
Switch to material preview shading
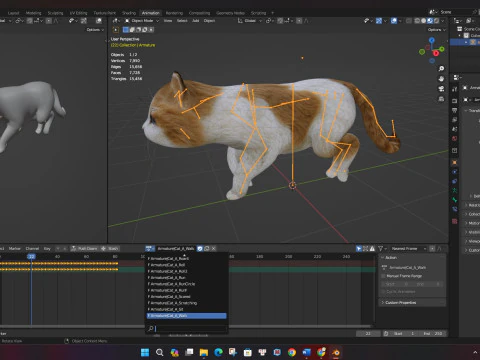(430, 21)
